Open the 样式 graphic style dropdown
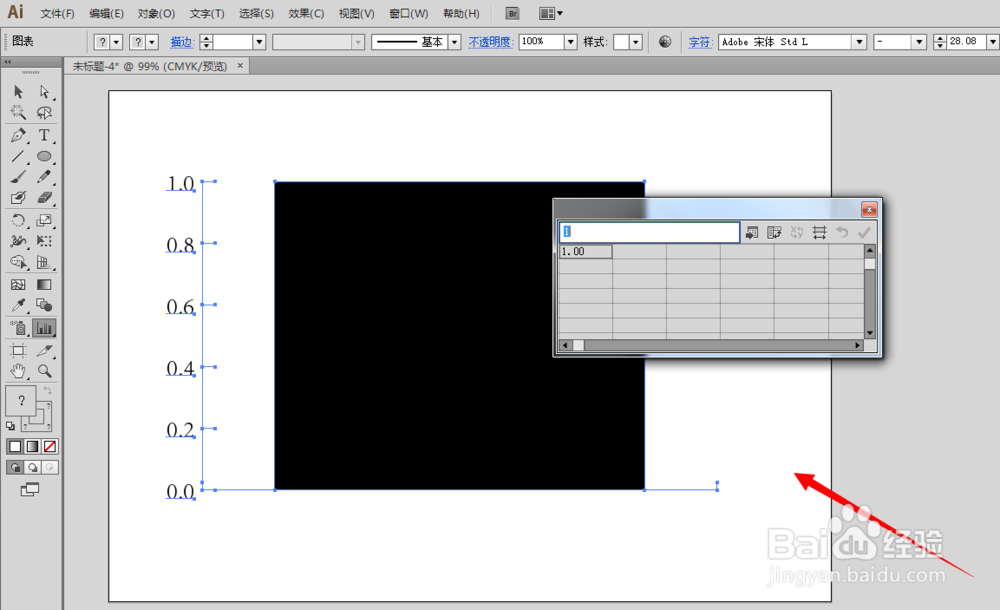 coord(636,42)
